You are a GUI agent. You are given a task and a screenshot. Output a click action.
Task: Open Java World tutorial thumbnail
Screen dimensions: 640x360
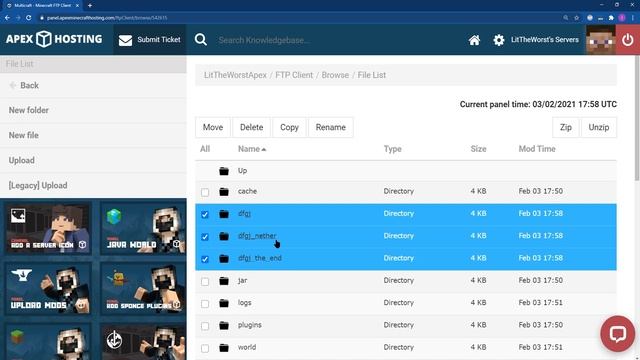142,229
